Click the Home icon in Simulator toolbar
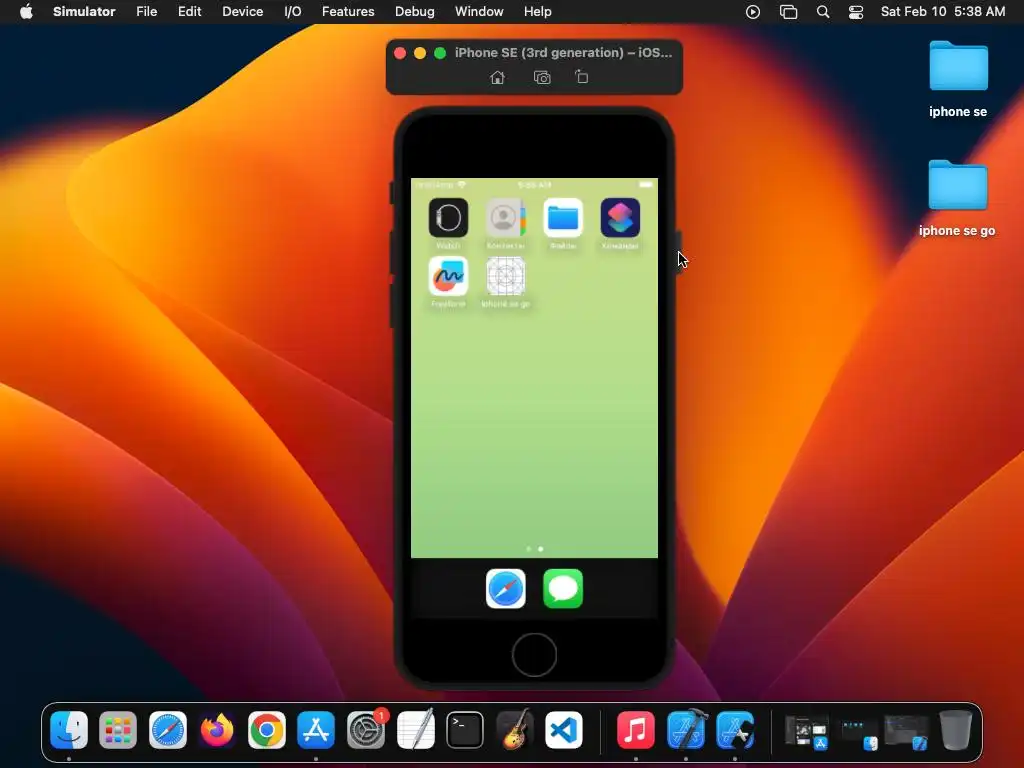The image size is (1024, 768). (498, 78)
